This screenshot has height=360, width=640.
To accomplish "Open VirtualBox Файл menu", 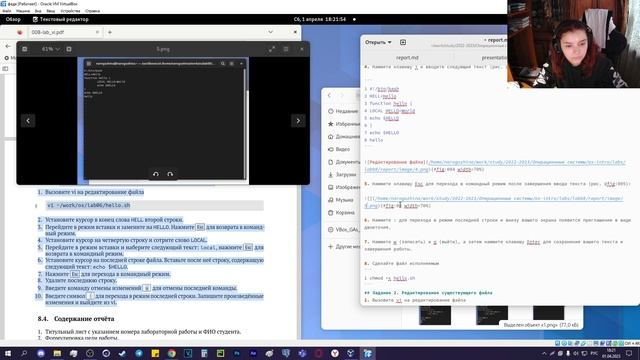I will pyautogui.click(x=7, y=11).
